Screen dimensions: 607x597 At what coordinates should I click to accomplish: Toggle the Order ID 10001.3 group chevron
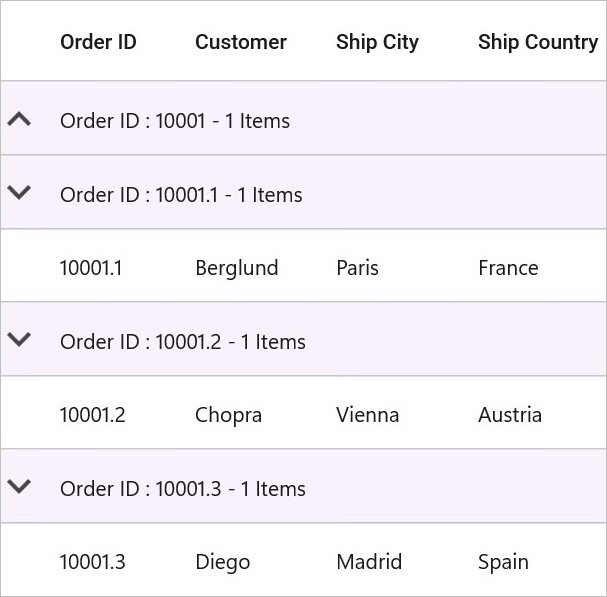[x=19, y=486]
